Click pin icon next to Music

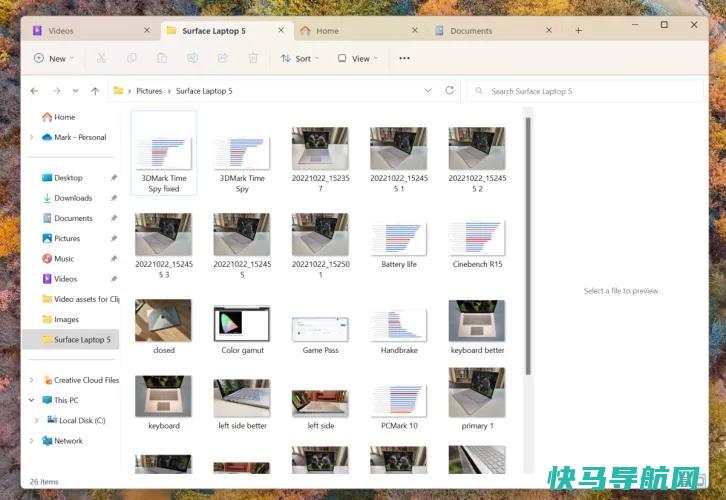pos(114,259)
